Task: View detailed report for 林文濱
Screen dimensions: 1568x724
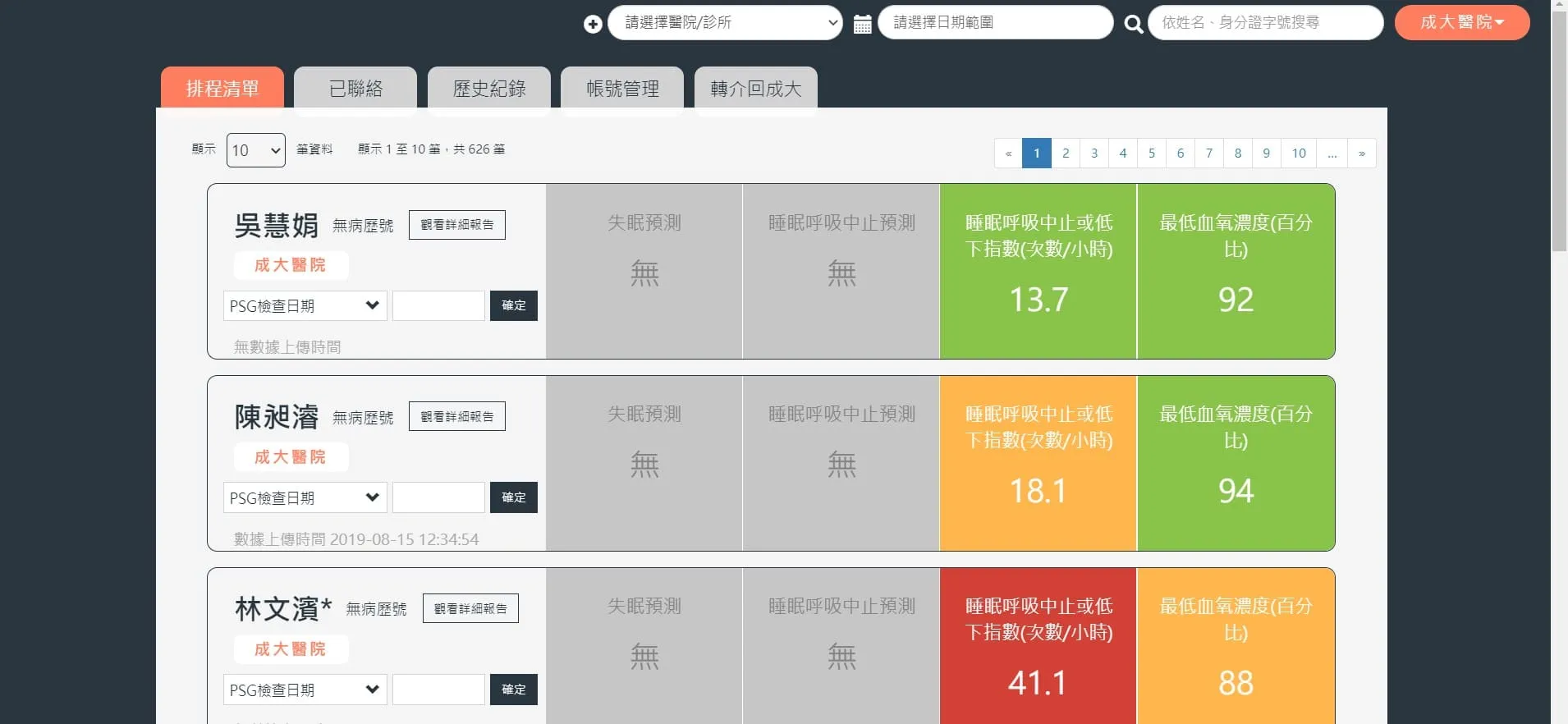Action: (x=470, y=608)
